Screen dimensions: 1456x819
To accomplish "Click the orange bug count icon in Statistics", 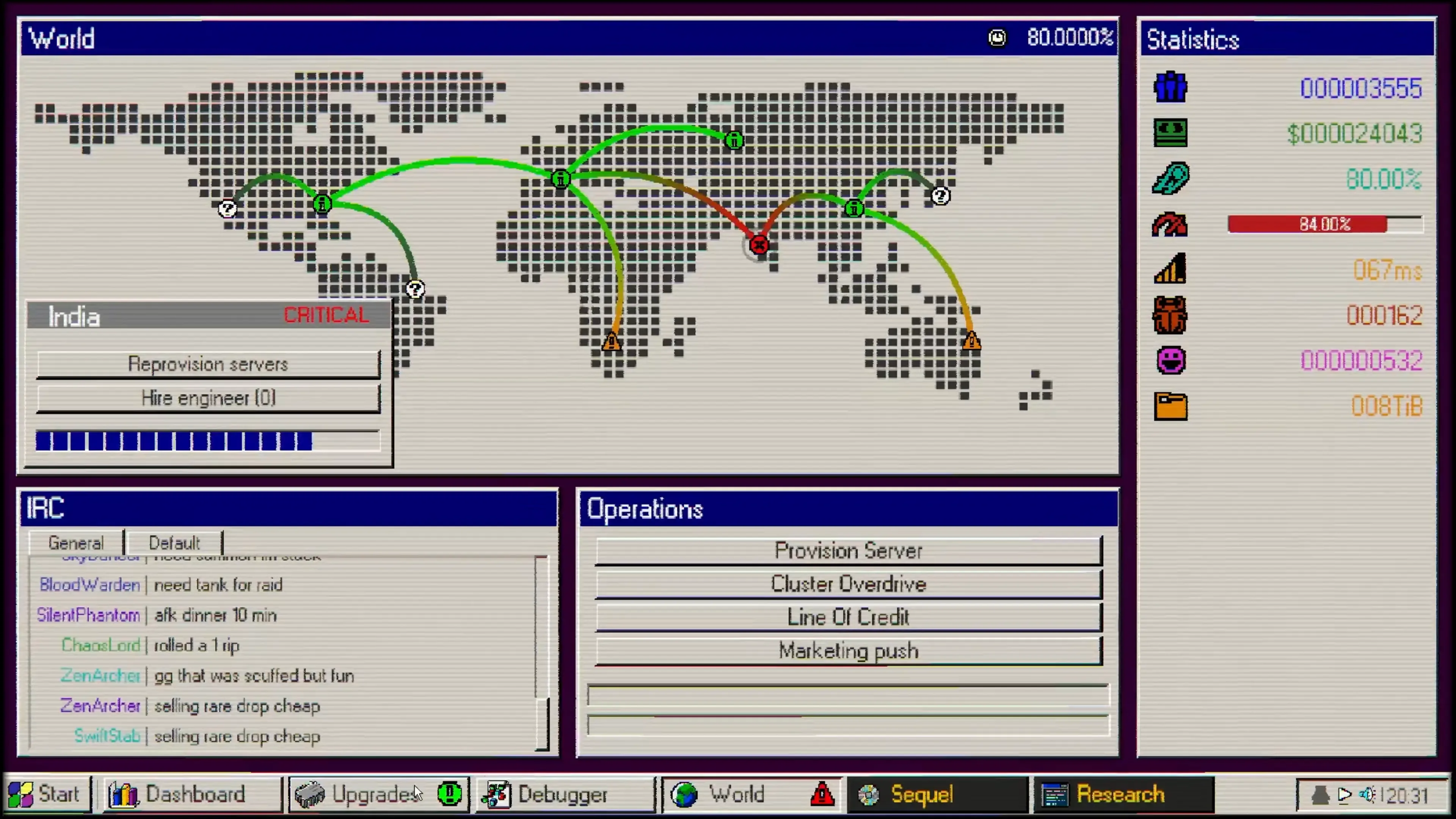I will pos(1169,315).
